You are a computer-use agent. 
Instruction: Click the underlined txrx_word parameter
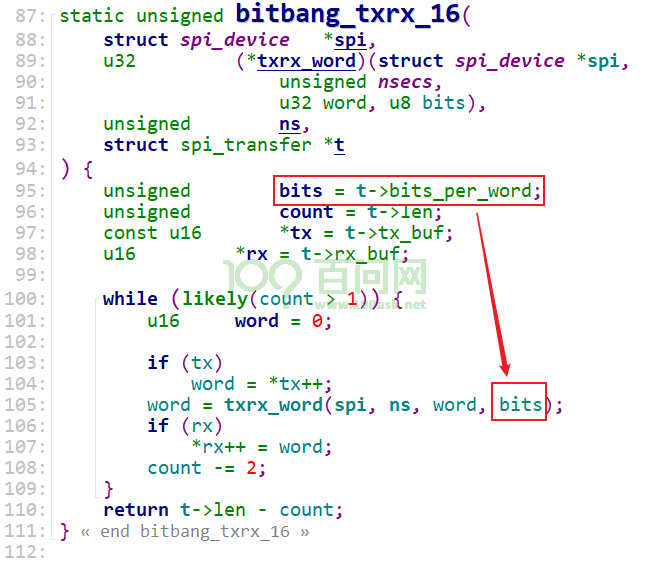(x=306, y=61)
